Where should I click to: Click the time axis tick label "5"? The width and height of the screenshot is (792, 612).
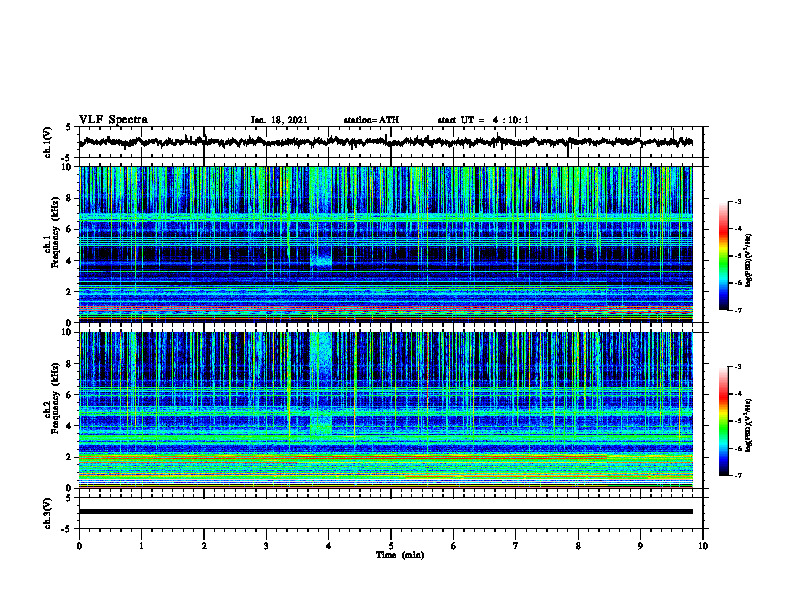tap(391, 546)
